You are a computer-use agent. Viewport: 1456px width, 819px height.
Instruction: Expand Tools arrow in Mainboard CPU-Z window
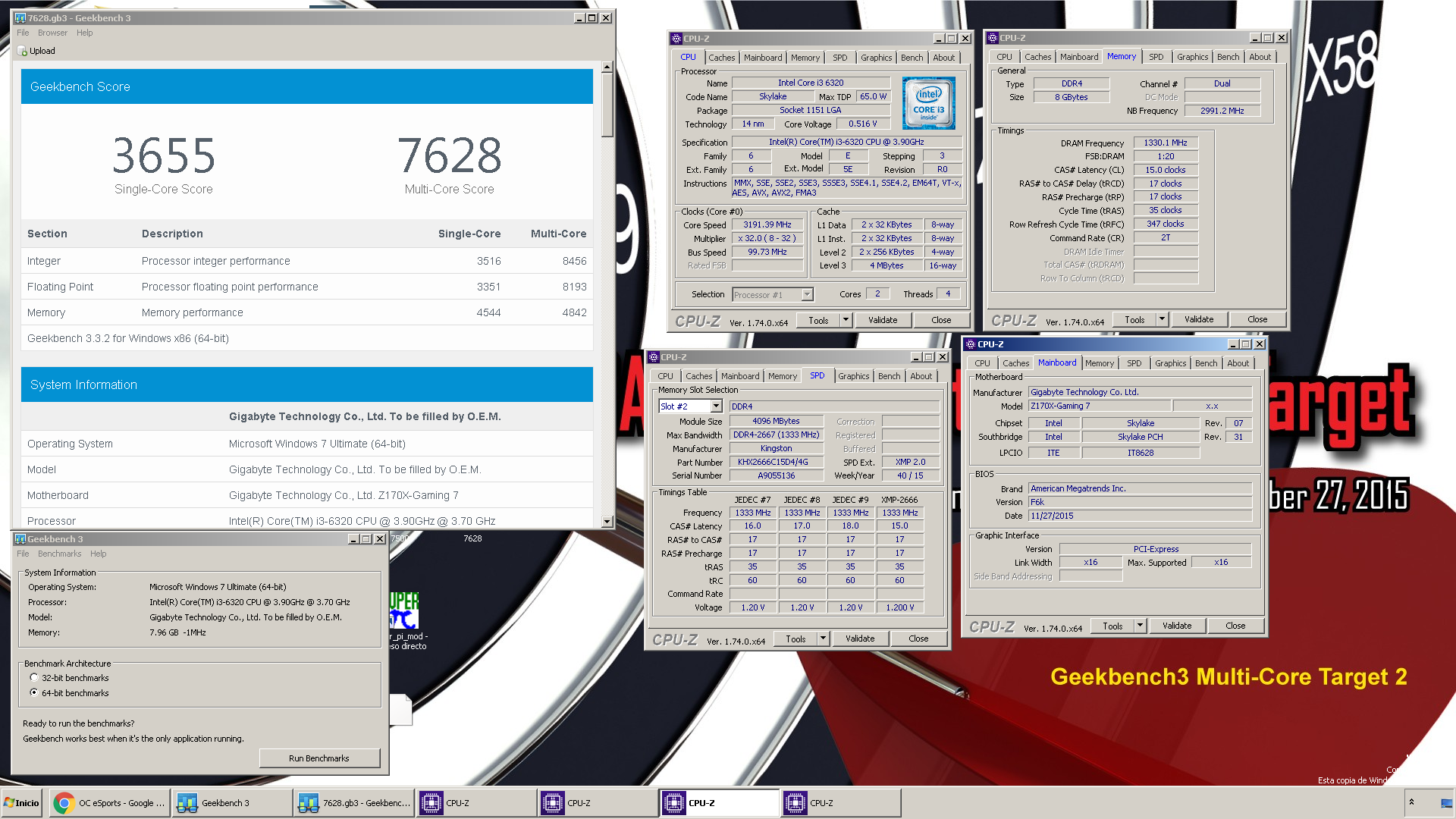pos(1141,626)
